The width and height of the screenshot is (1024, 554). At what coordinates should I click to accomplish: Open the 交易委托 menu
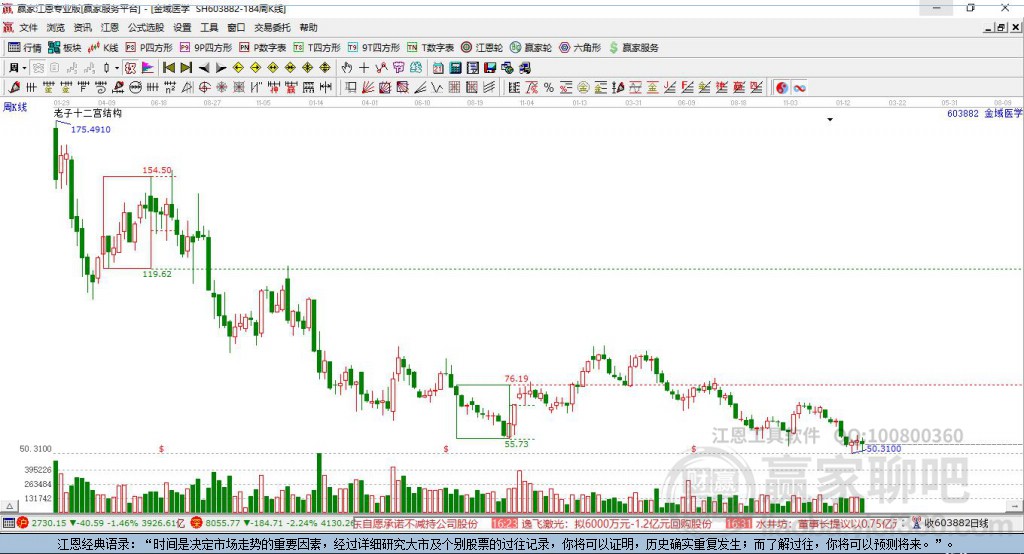click(x=272, y=27)
